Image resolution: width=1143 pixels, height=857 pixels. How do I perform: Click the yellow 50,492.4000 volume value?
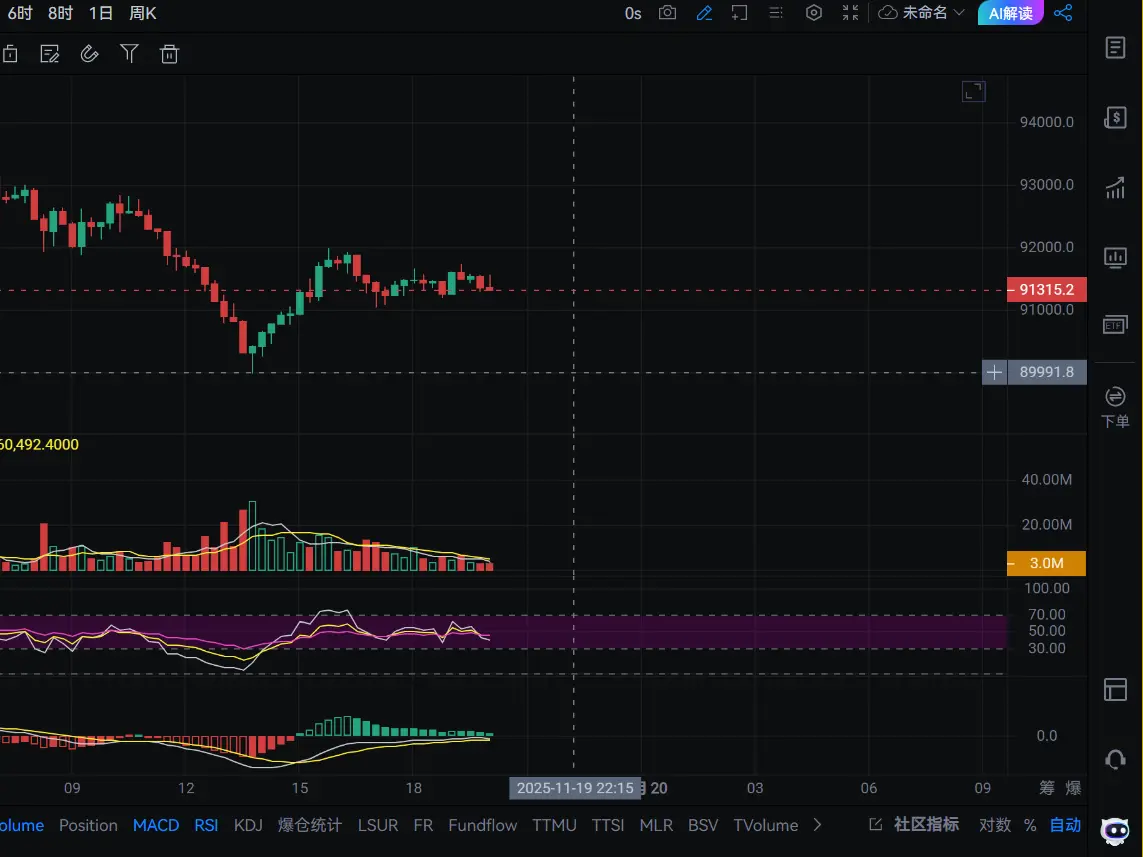pyautogui.click(x=39, y=445)
